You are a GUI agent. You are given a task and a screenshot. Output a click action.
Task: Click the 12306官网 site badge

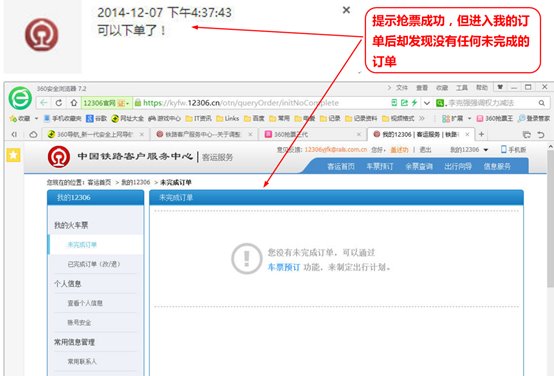click(106, 103)
